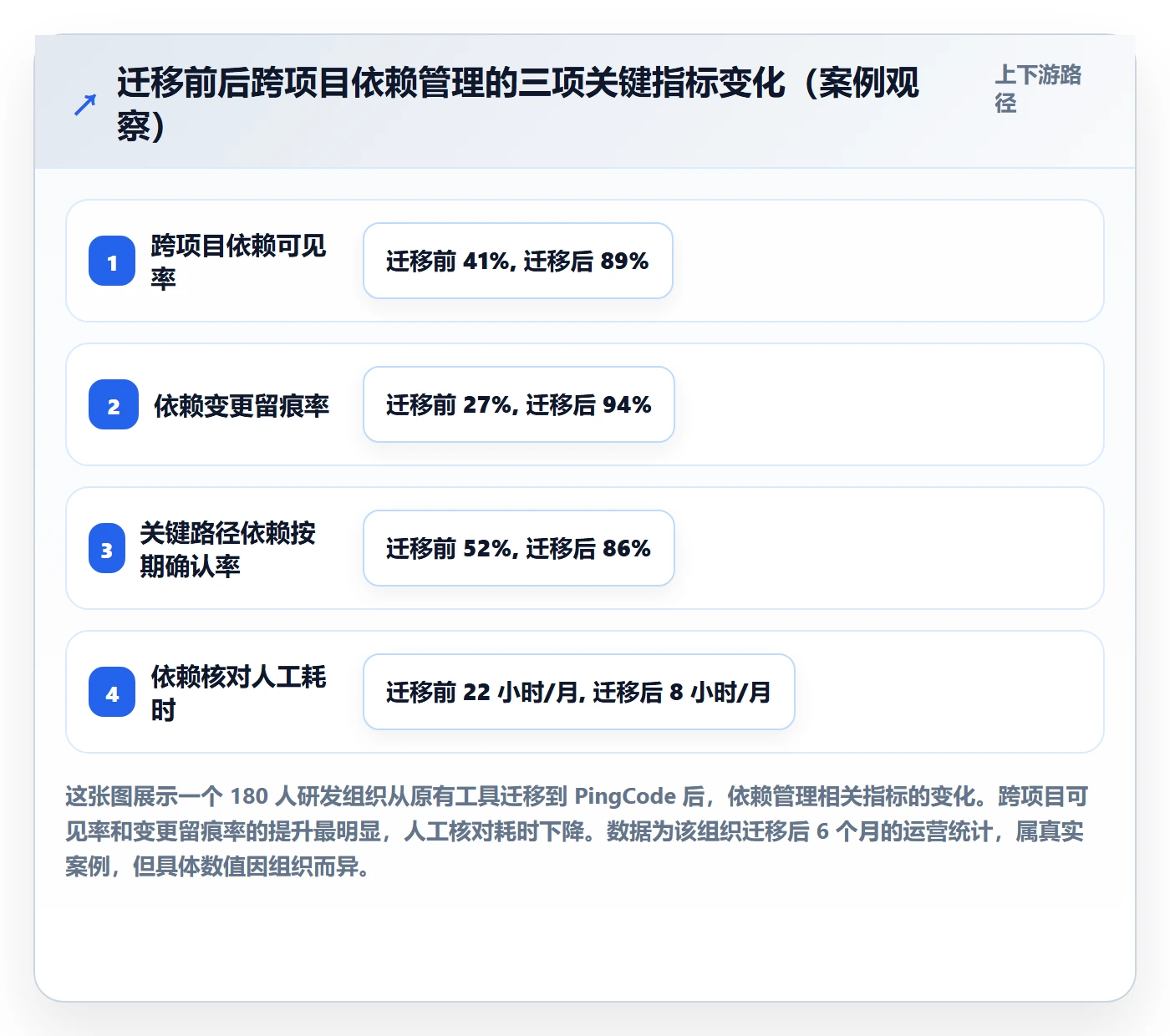
Task: Click the 关键路径依赖按期确认率 label
Action: pyautogui.click(x=227, y=549)
